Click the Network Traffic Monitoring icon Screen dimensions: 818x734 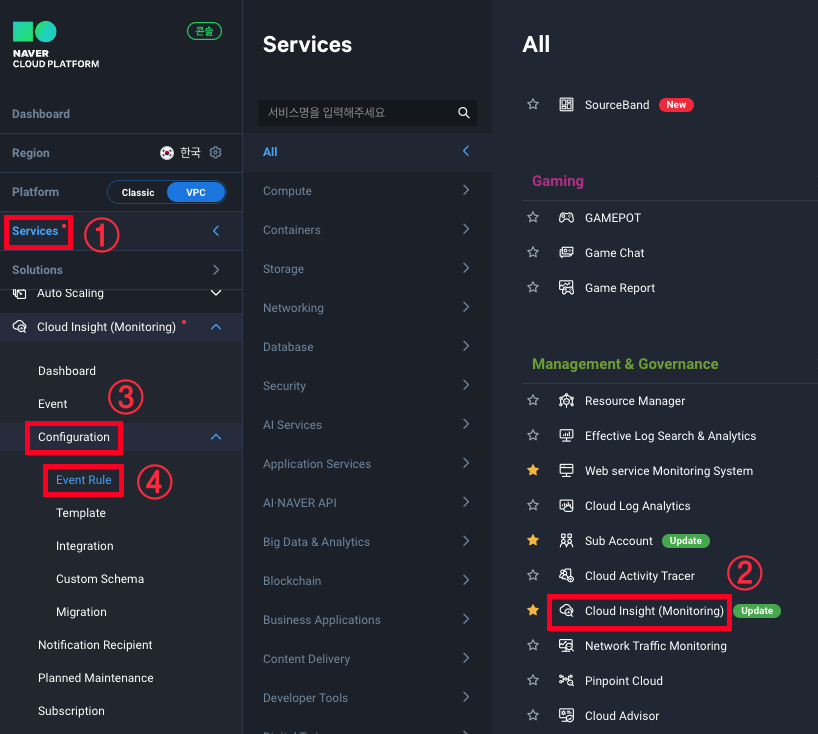(x=566, y=645)
